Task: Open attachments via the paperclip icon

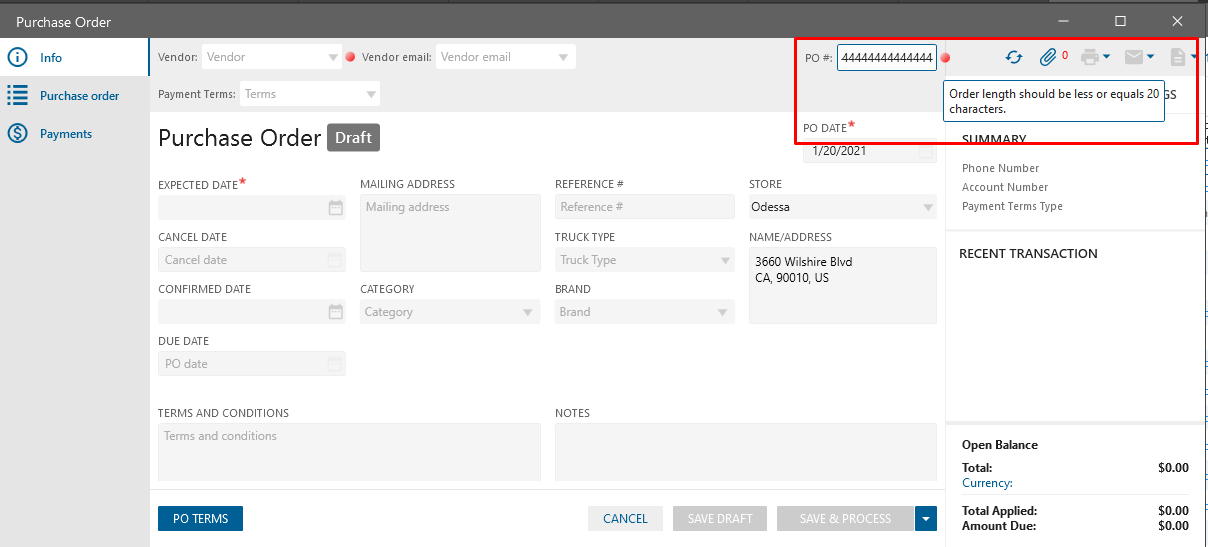Action: click(1047, 58)
